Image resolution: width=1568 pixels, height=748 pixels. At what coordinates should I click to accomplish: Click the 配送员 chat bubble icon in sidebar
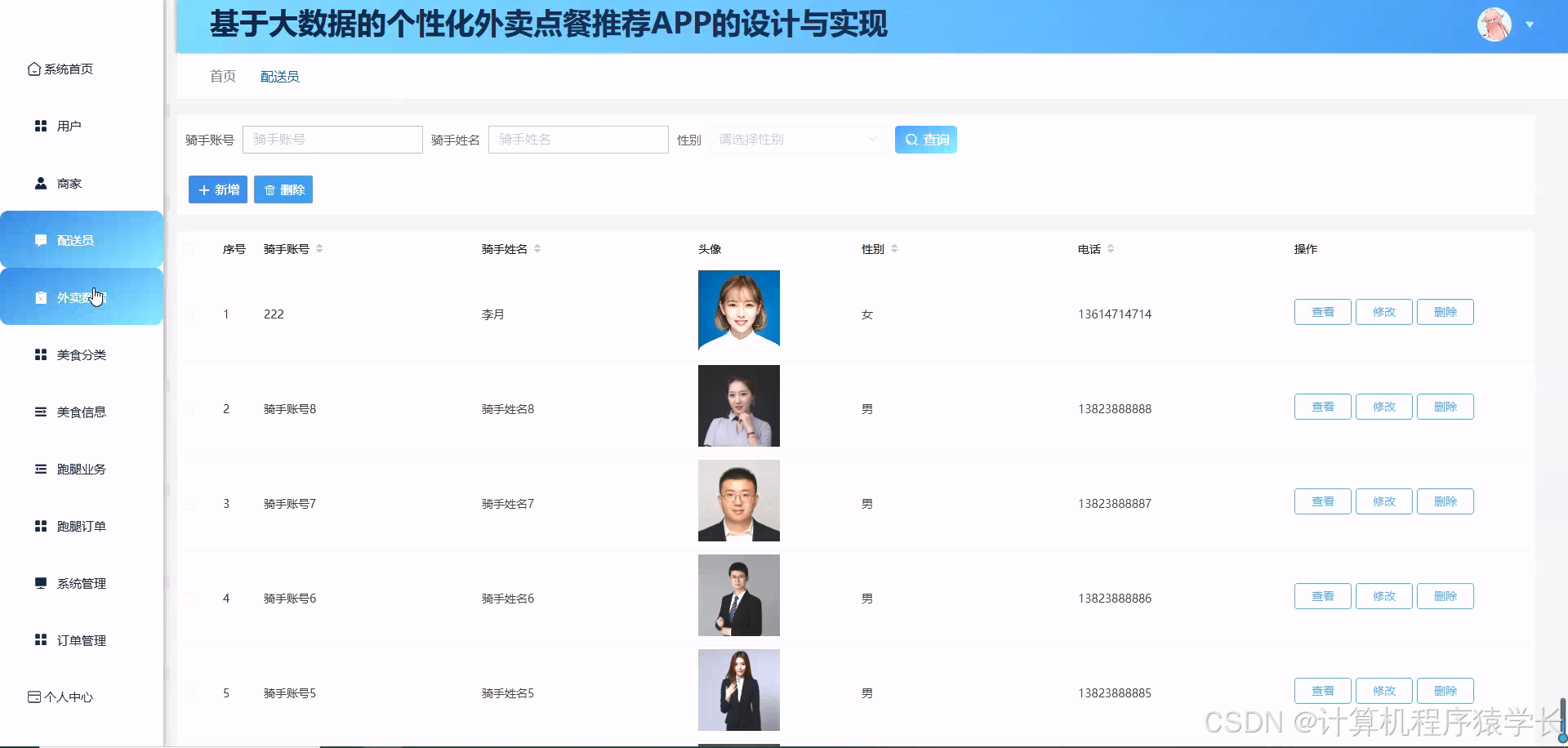click(x=40, y=240)
